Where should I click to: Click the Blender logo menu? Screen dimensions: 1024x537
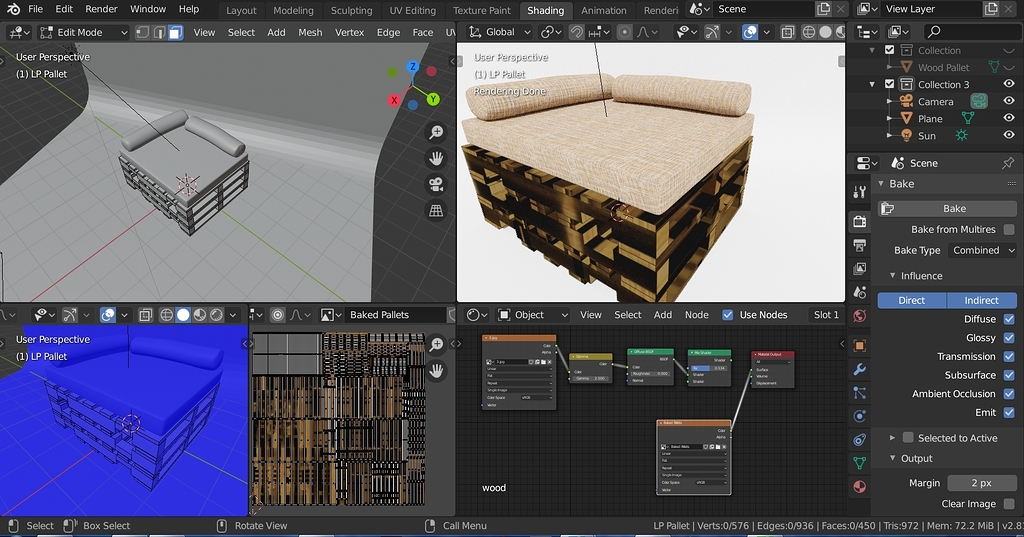click(x=13, y=9)
